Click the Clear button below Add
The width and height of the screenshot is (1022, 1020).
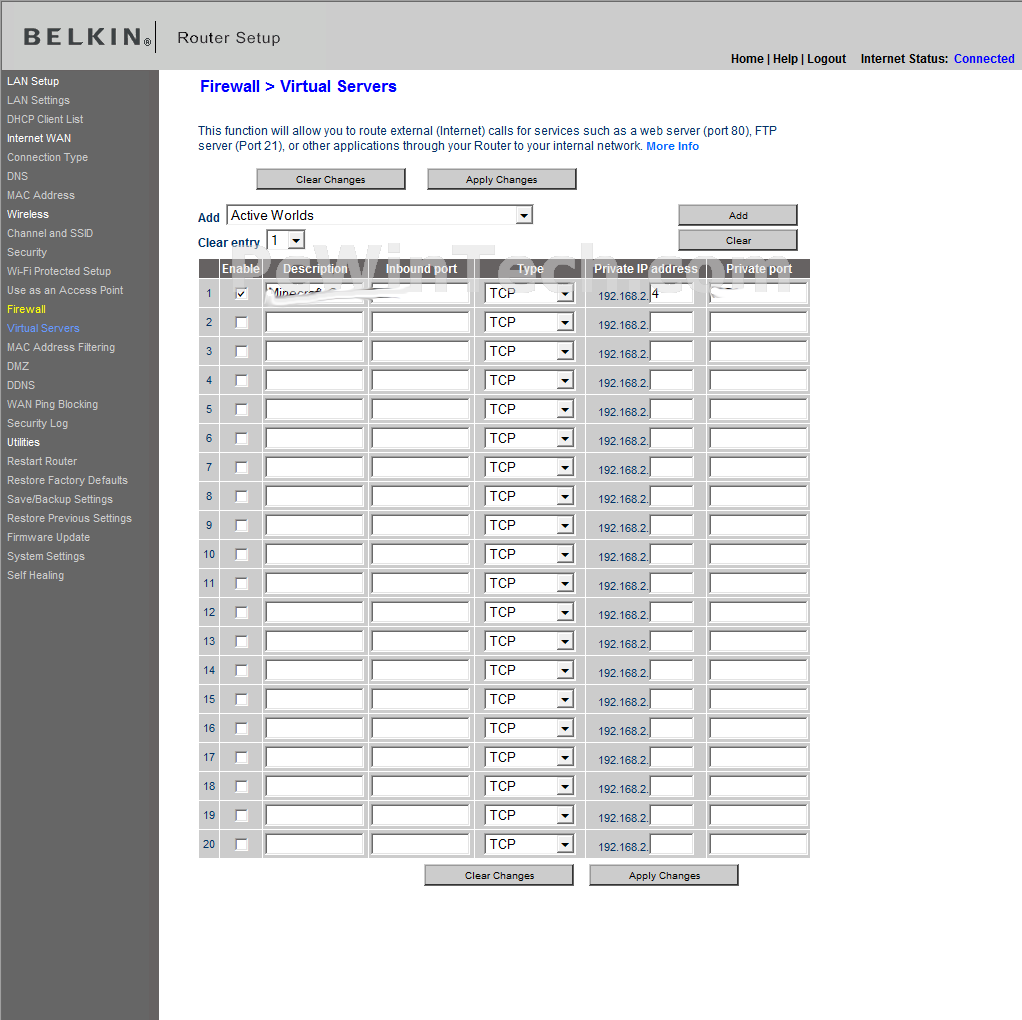pos(738,240)
